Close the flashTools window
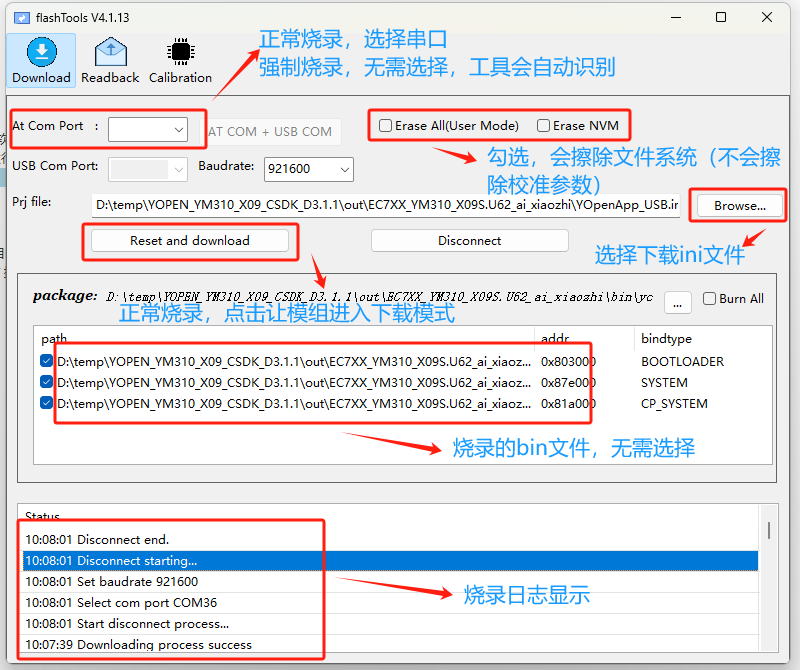The width and height of the screenshot is (800, 670). (766, 17)
